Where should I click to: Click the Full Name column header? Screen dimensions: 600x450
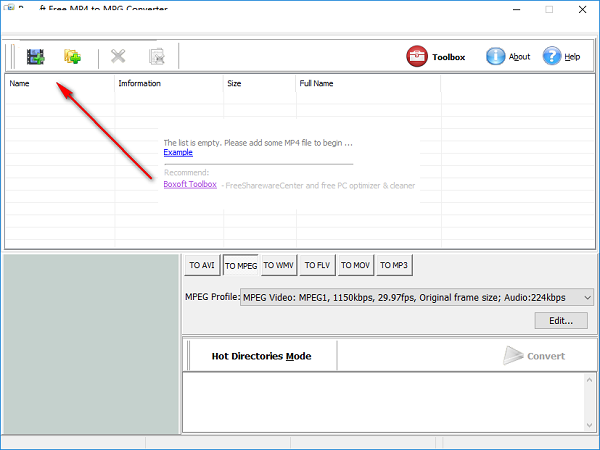(x=368, y=83)
